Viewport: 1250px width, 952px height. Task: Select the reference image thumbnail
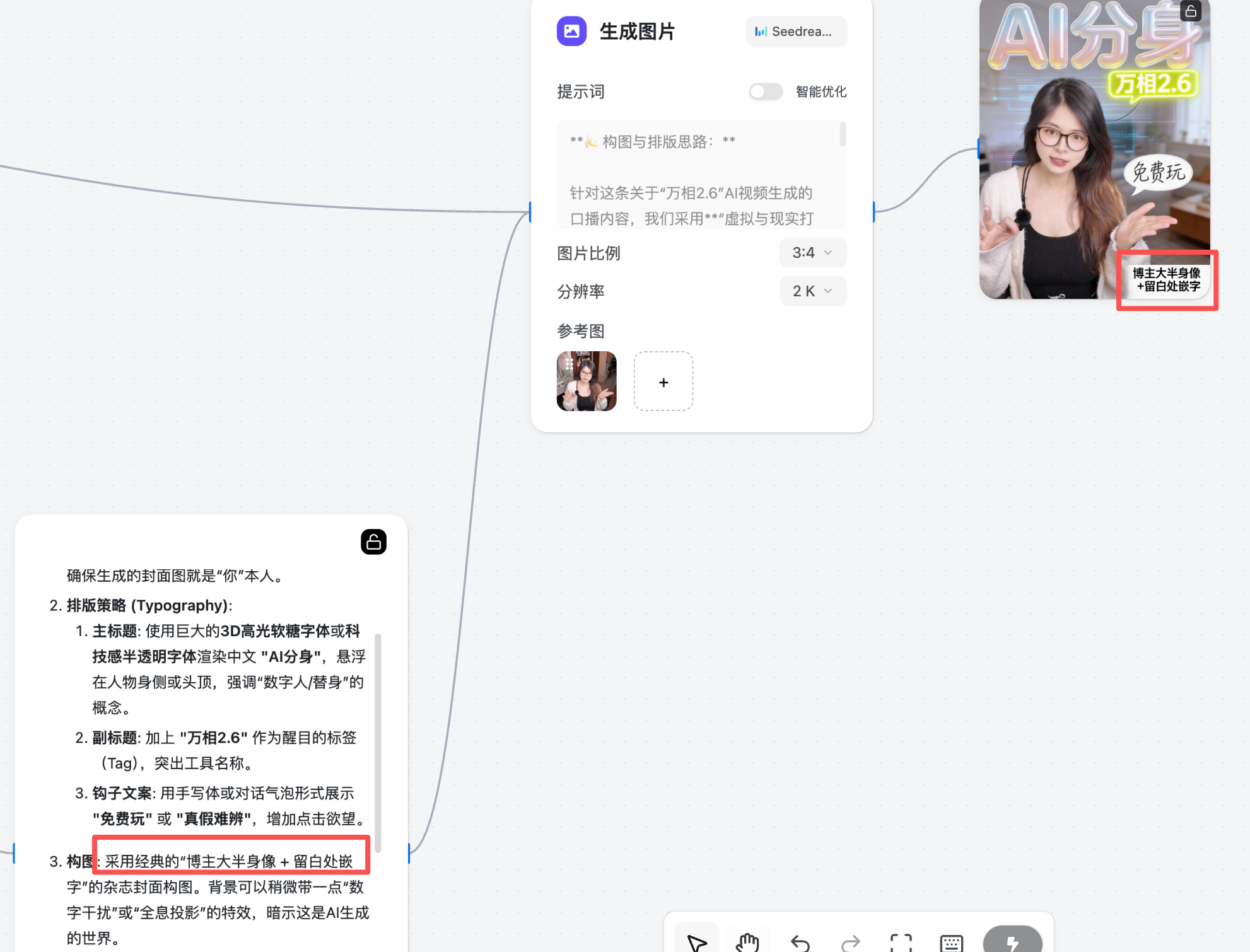(587, 381)
